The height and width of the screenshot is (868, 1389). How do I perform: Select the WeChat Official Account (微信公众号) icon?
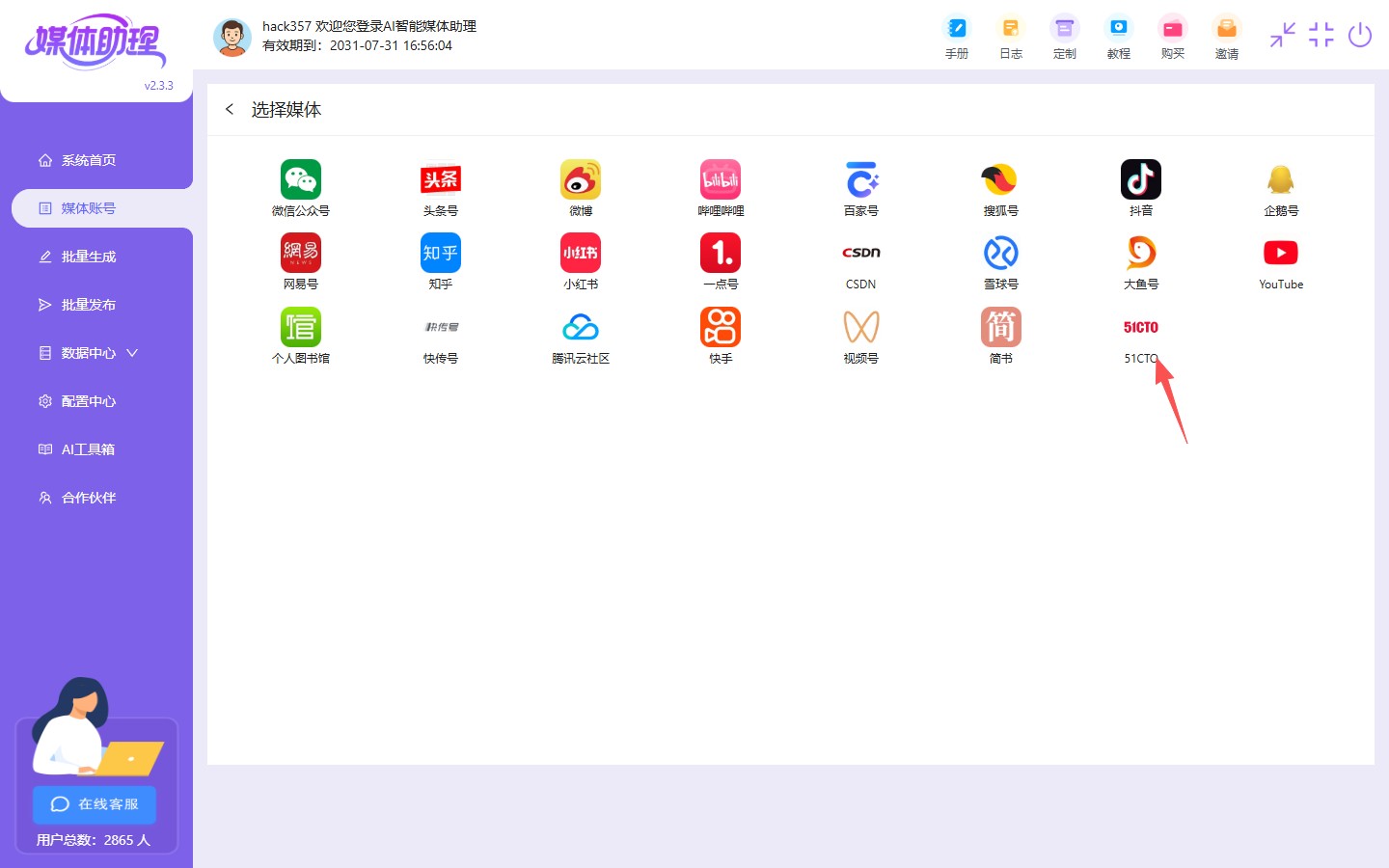tap(300, 180)
